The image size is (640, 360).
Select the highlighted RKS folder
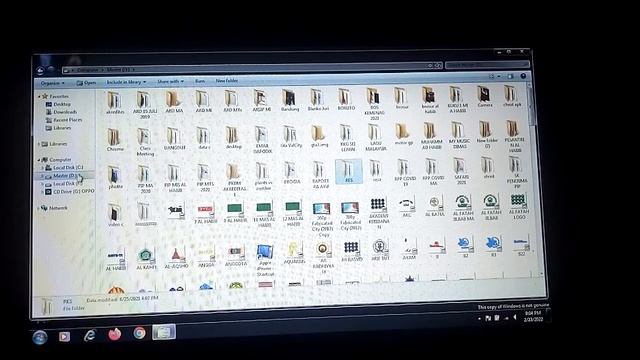[x=349, y=171]
